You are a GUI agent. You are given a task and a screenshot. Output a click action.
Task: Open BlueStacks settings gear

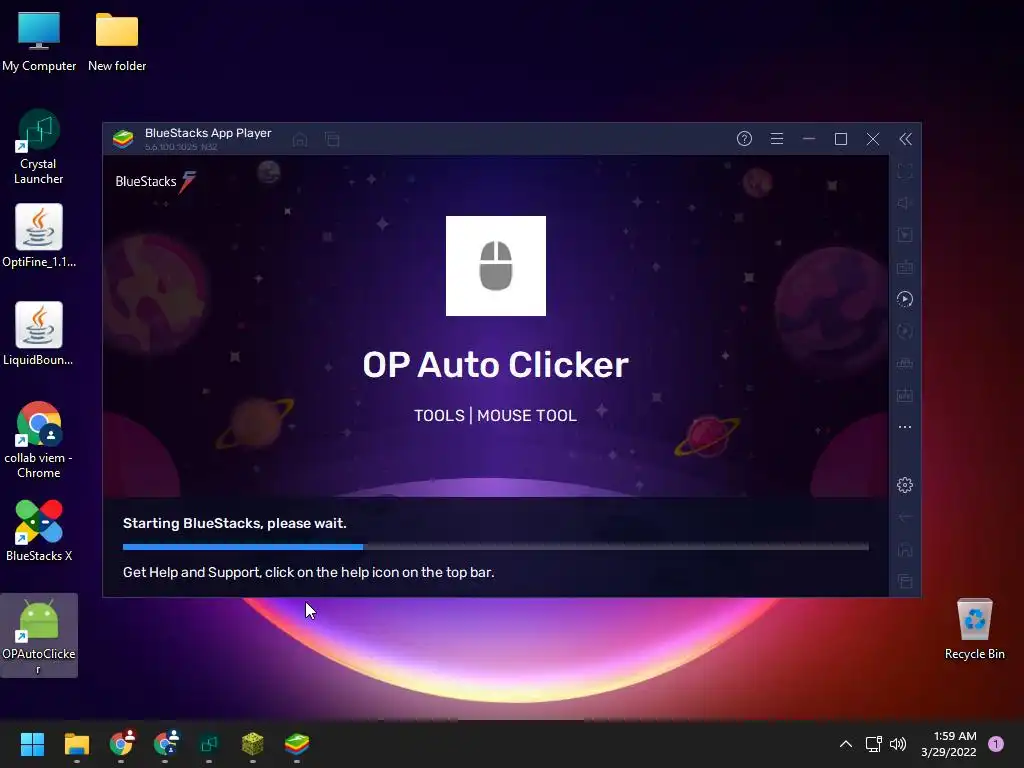pos(904,485)
